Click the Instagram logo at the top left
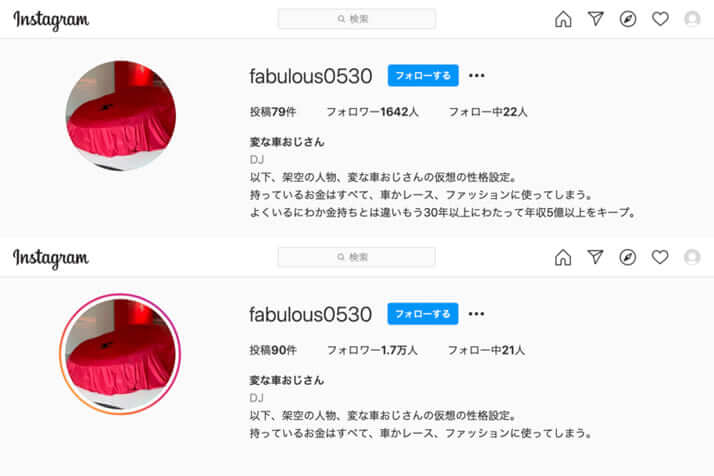Viewport: 714px width, 476px height. coord(51,20)
